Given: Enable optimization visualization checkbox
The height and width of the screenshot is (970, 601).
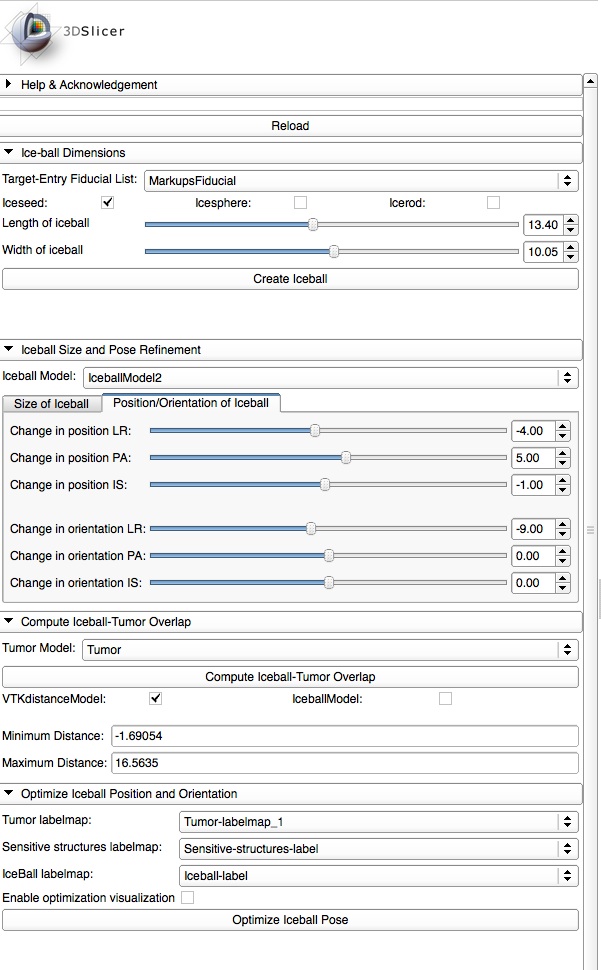Looking at the screenshot, I should coord(187,898).
